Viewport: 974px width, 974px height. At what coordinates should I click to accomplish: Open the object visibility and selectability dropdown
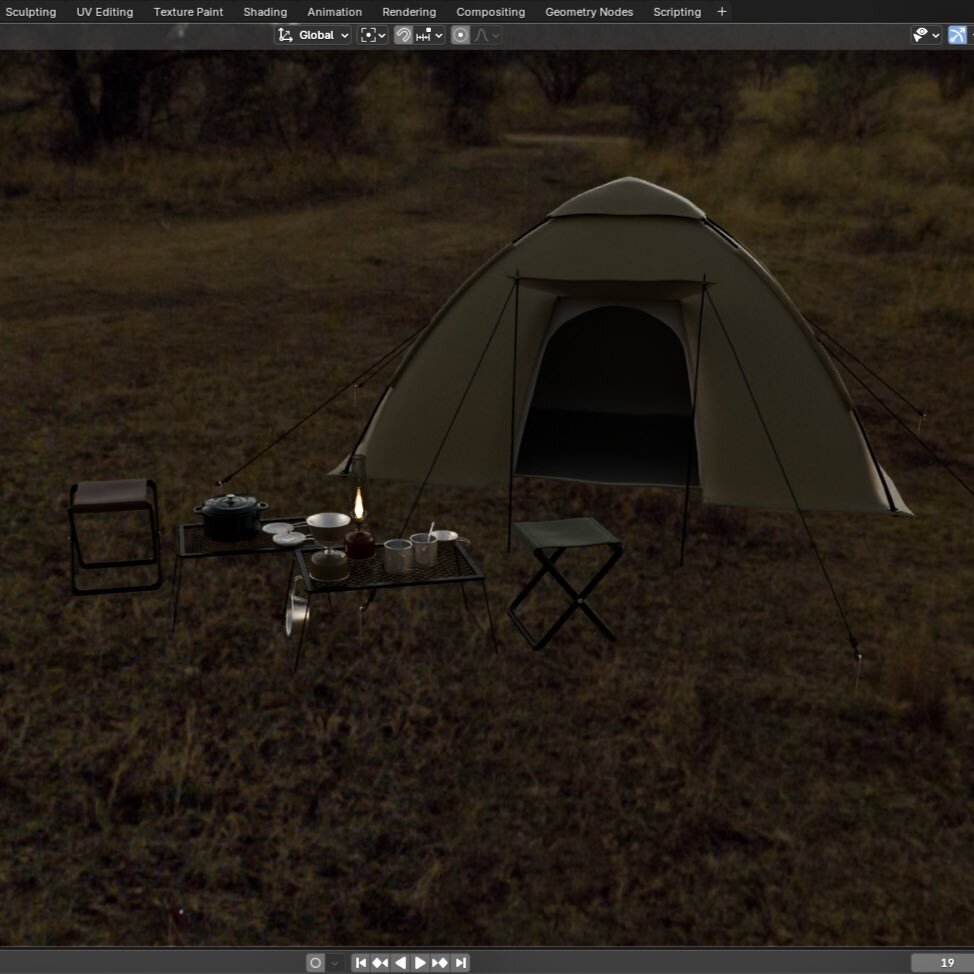(926, 35)
